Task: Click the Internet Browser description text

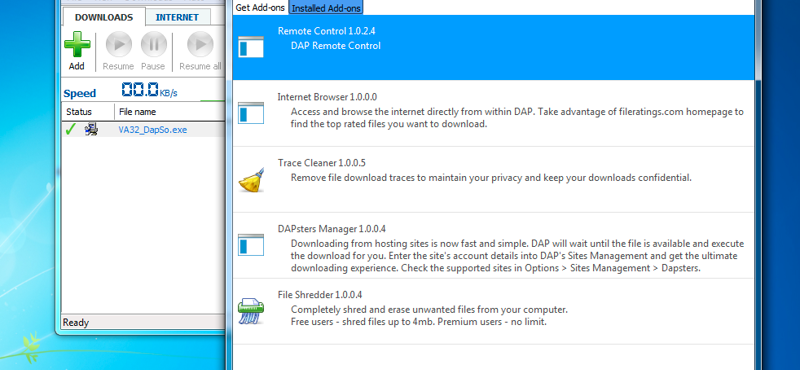Action: [x=517, y=118]
